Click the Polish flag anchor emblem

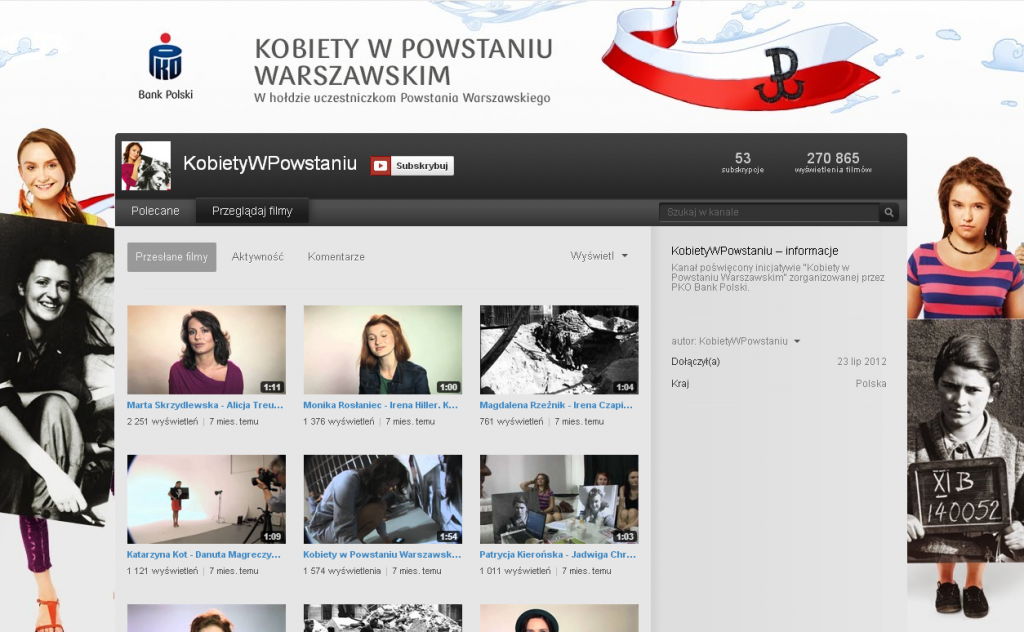click(x=775, y=85)
